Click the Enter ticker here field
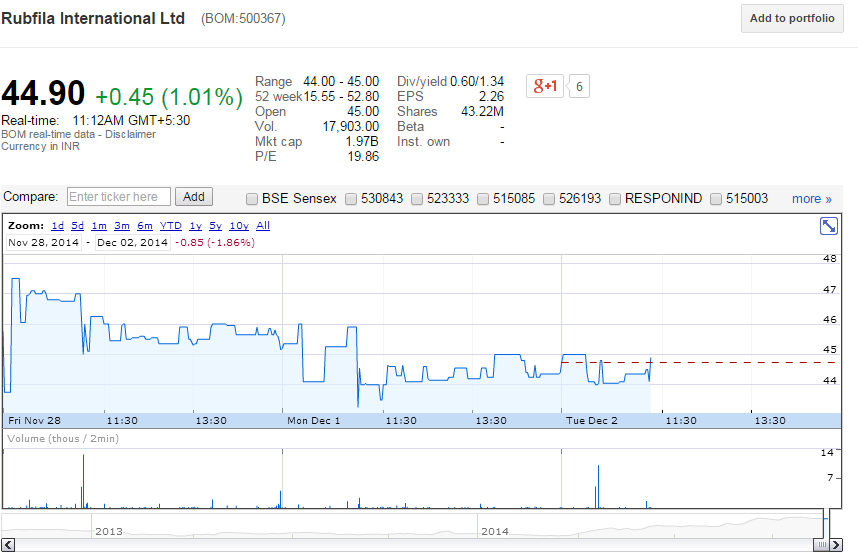Image resolution: width=858 pixels, height=557 pixels. (119, 197)
